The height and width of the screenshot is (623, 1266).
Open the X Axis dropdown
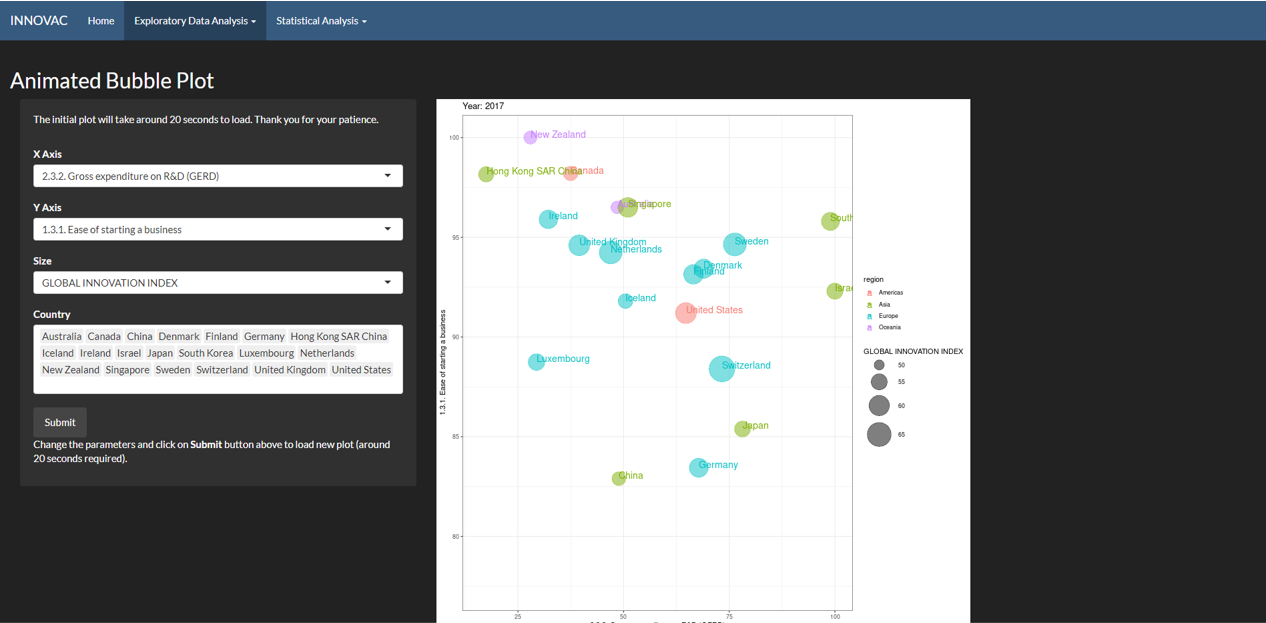218,176
